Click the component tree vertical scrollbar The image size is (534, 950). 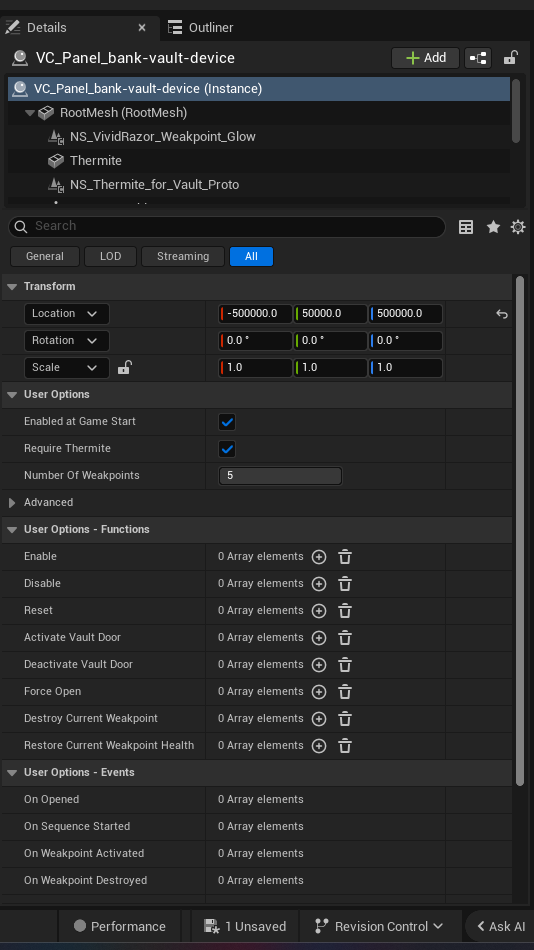(x=516, y=111)
